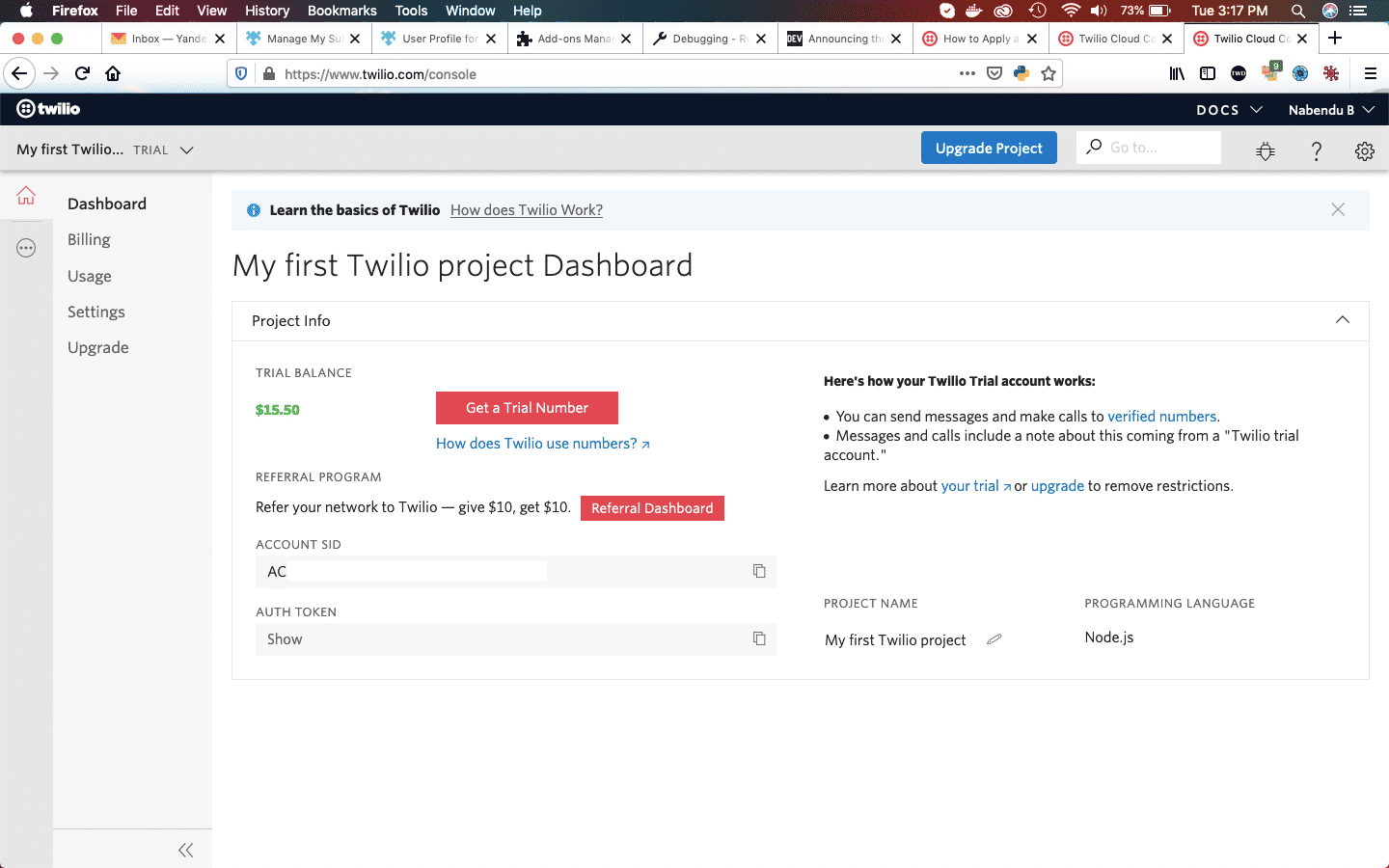The height and width of the screenshot is (868, 1389).
Task: Close the Announcing tab
Action: [x=896, y=39]
